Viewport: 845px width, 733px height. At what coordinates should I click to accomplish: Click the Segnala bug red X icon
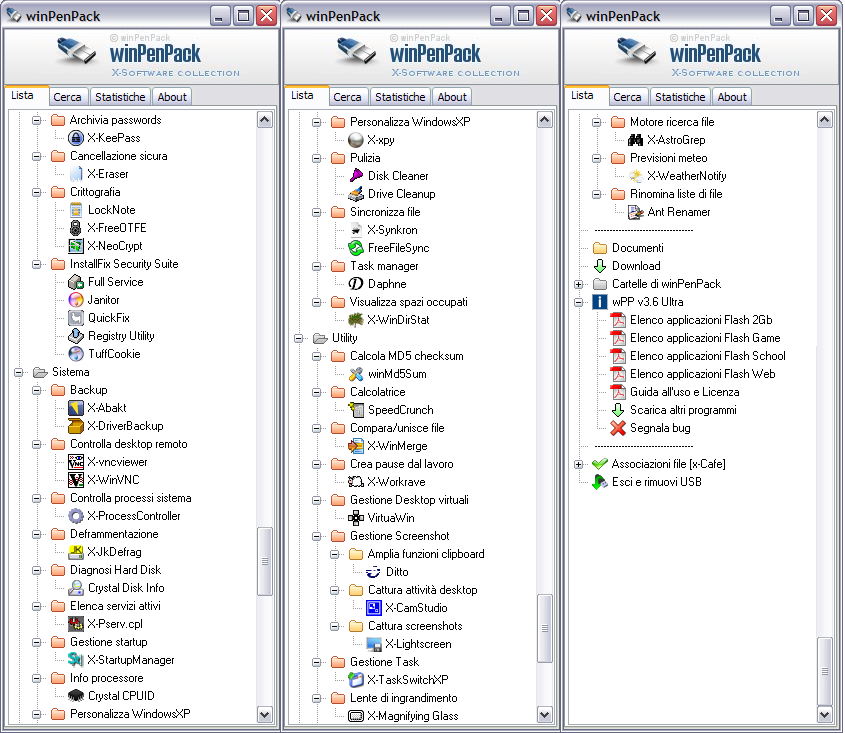618,428
